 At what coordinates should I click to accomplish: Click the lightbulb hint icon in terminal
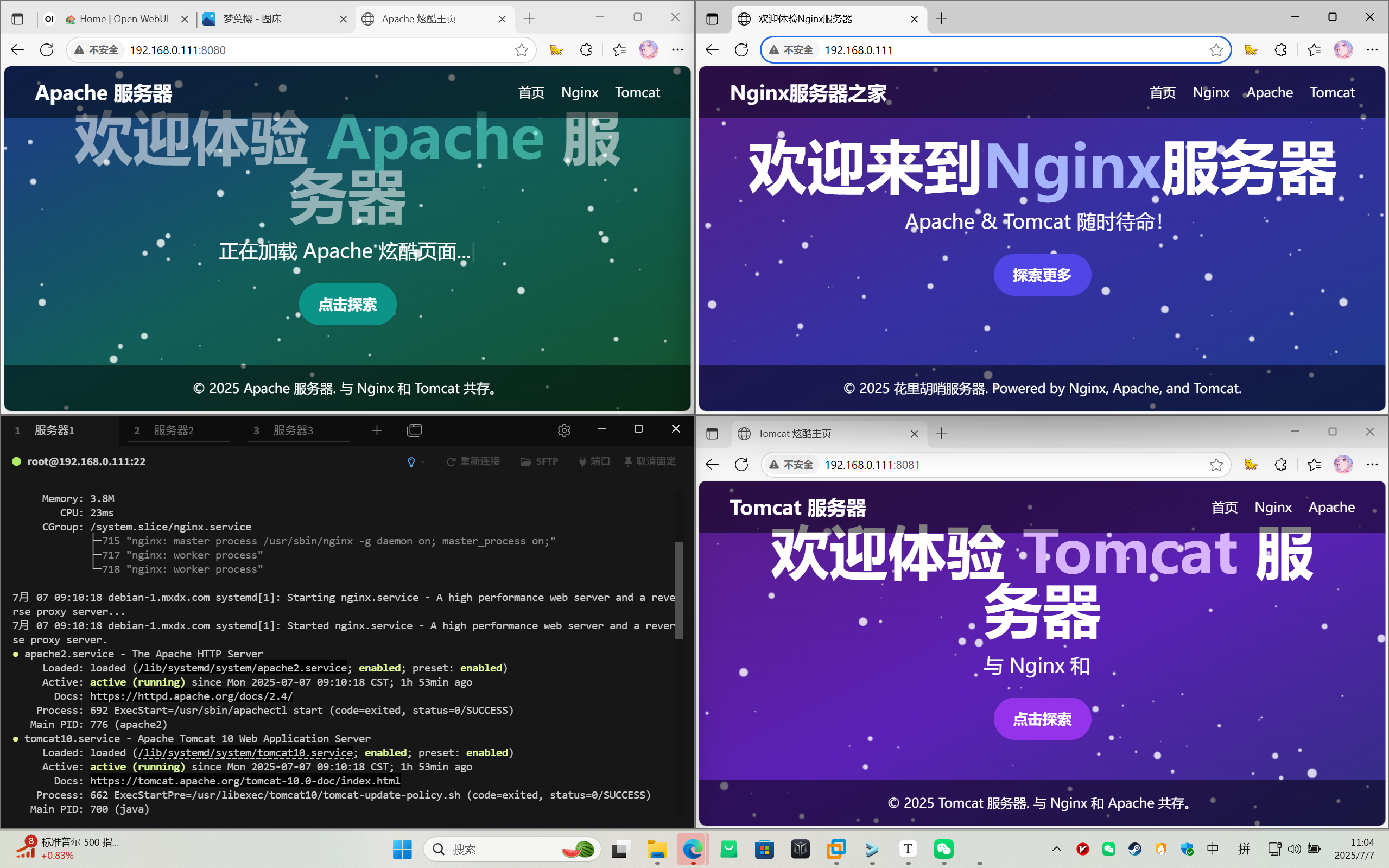point(411,461)
